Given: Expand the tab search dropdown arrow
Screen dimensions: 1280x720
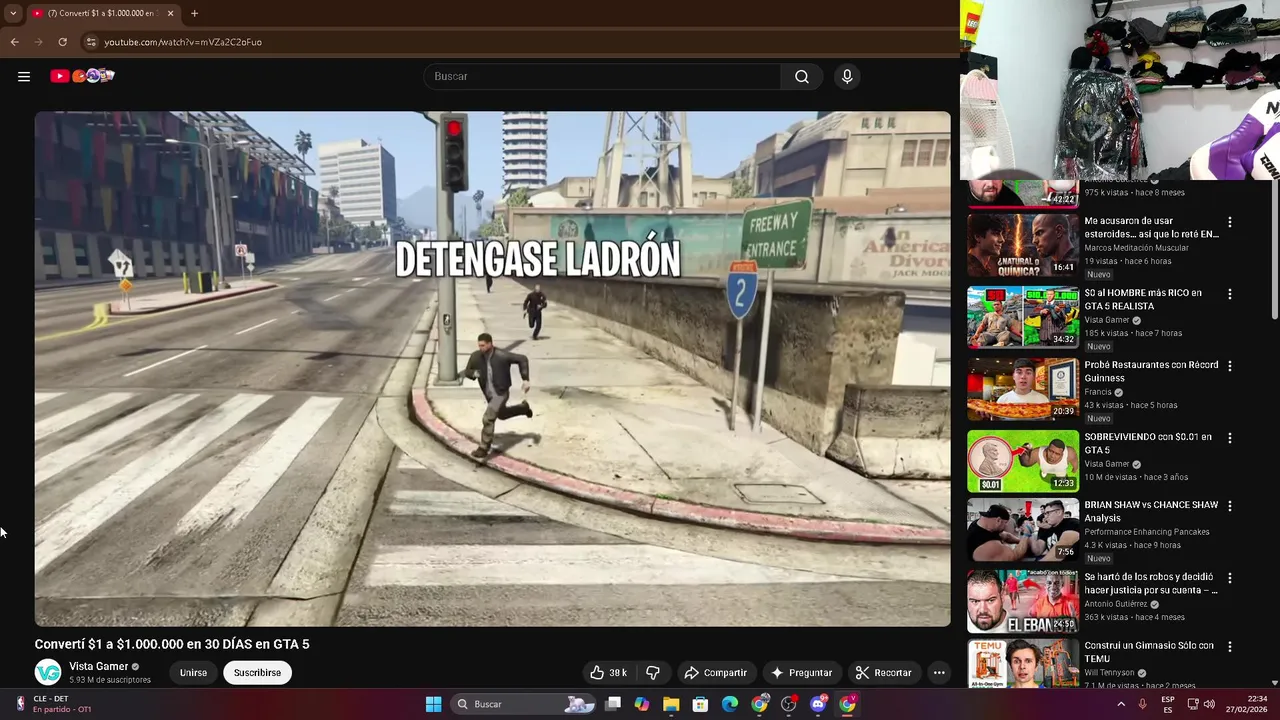Looking at the screenshot, I should pos(13,13).
